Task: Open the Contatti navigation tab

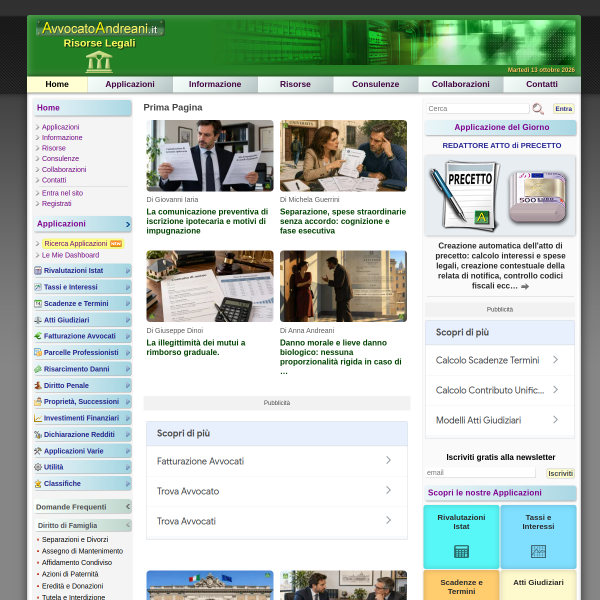Action: pyautogui.click(x=542, y=84)
